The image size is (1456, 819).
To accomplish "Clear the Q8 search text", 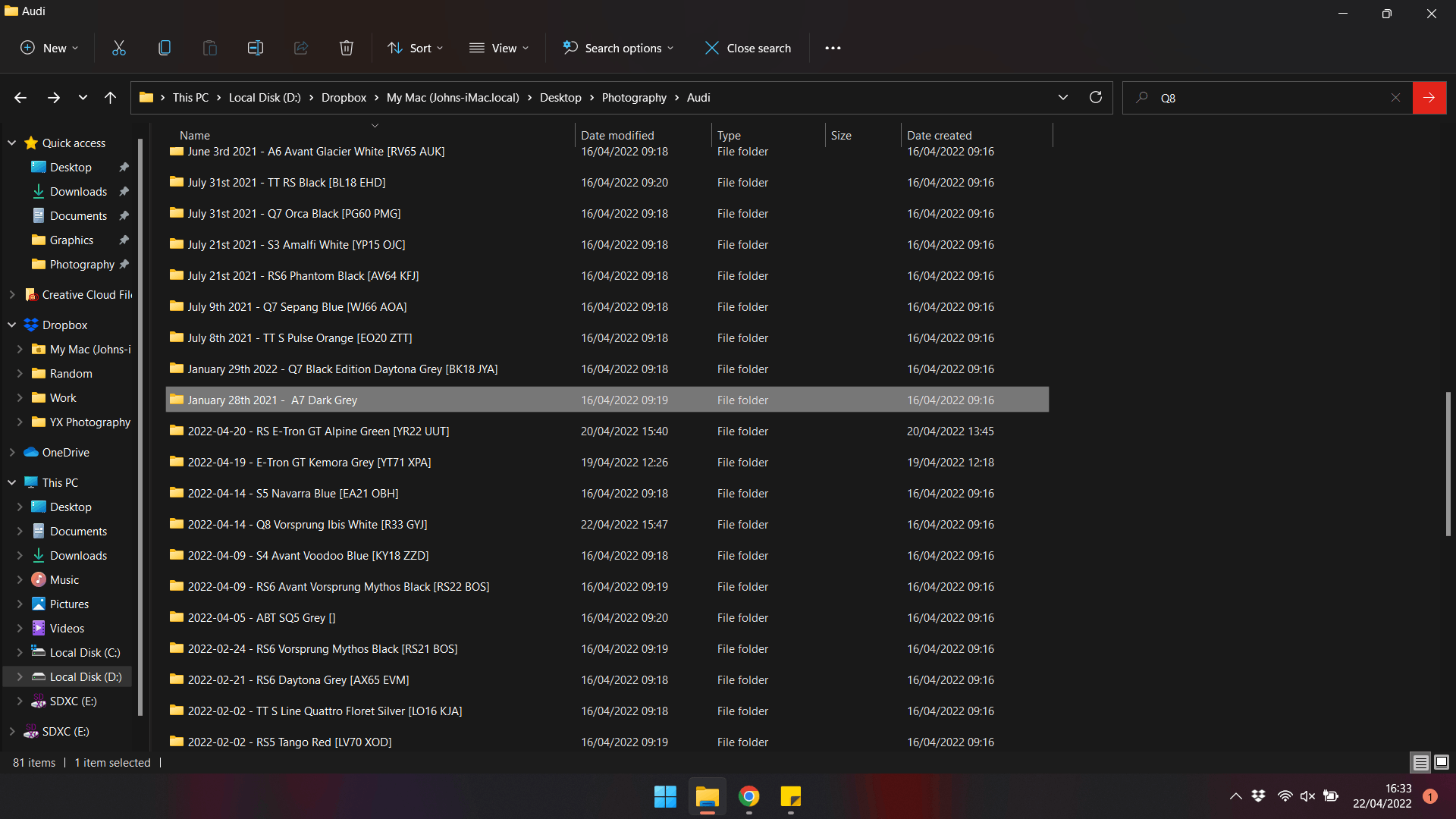I will [1395, 98].
